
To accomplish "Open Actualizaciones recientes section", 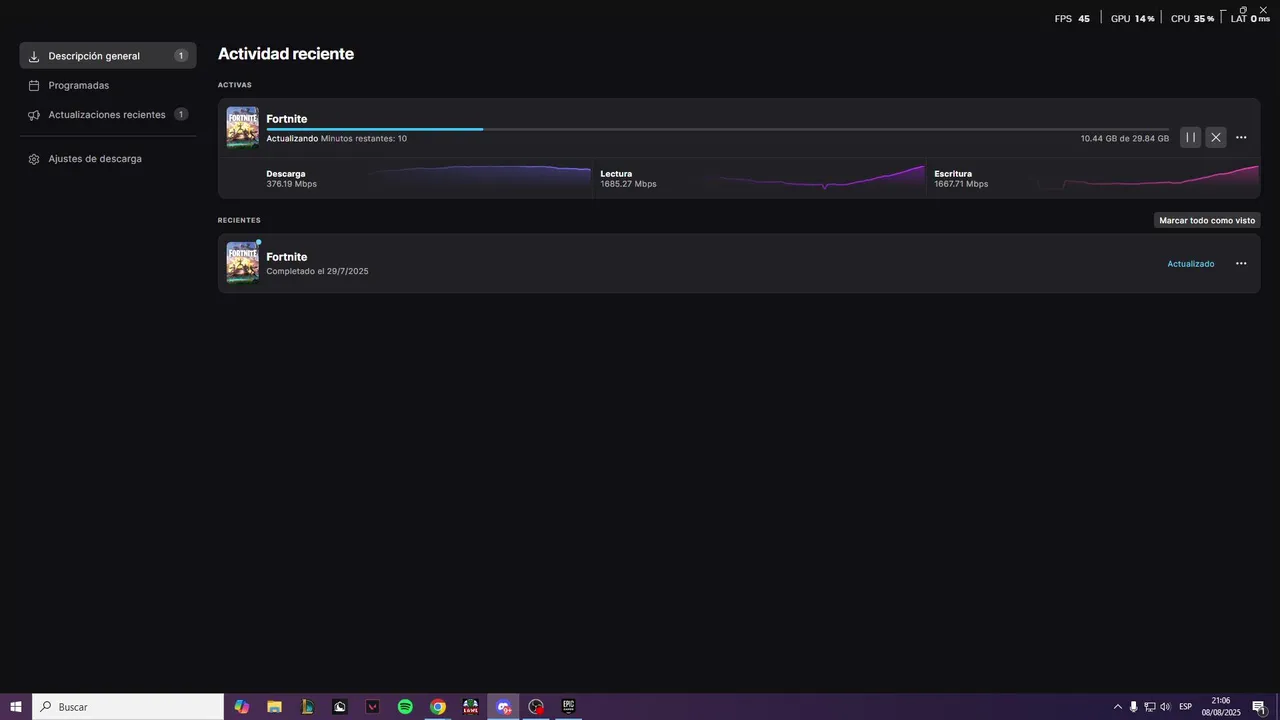I will pos(108,115).
